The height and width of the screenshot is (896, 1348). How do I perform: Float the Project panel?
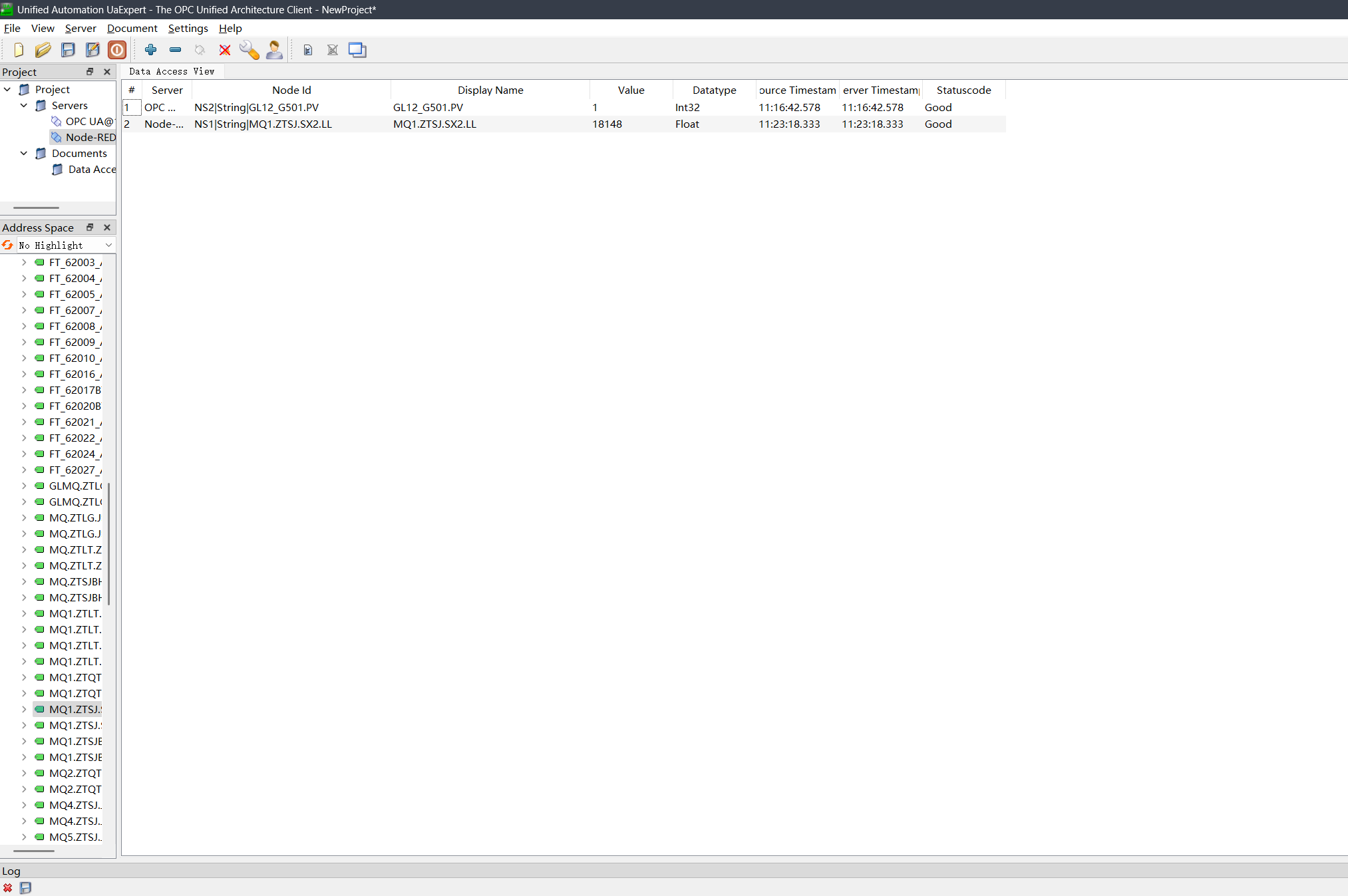click(90, 71)
